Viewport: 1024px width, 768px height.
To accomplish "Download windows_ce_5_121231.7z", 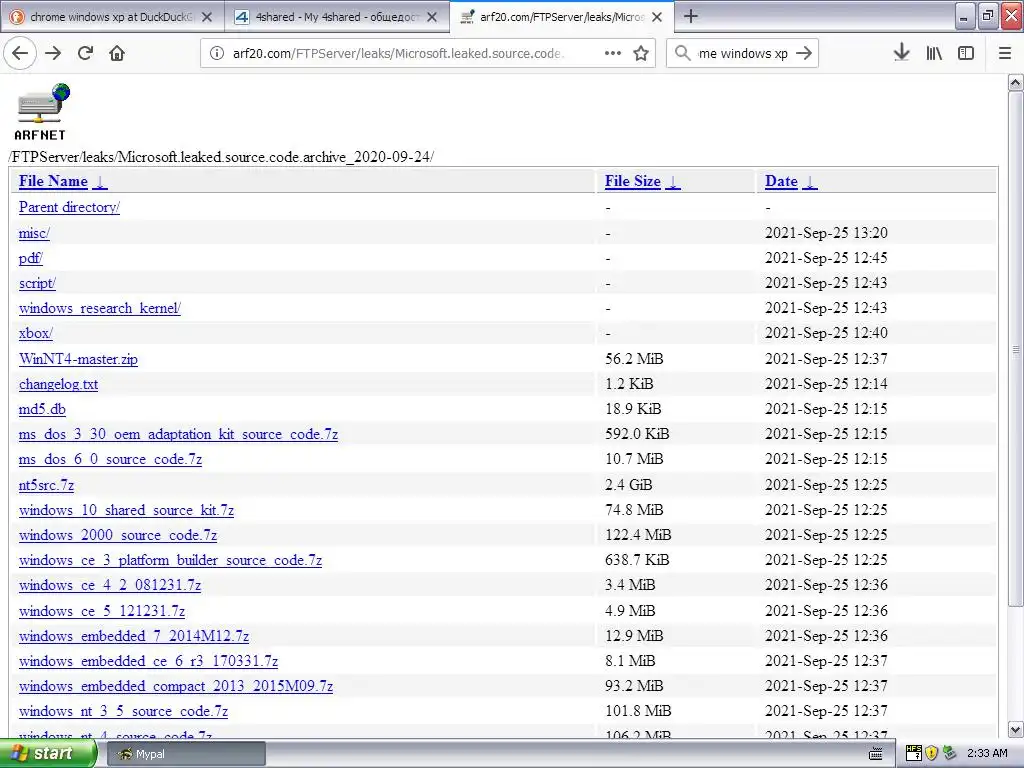I will coord(102,611).
